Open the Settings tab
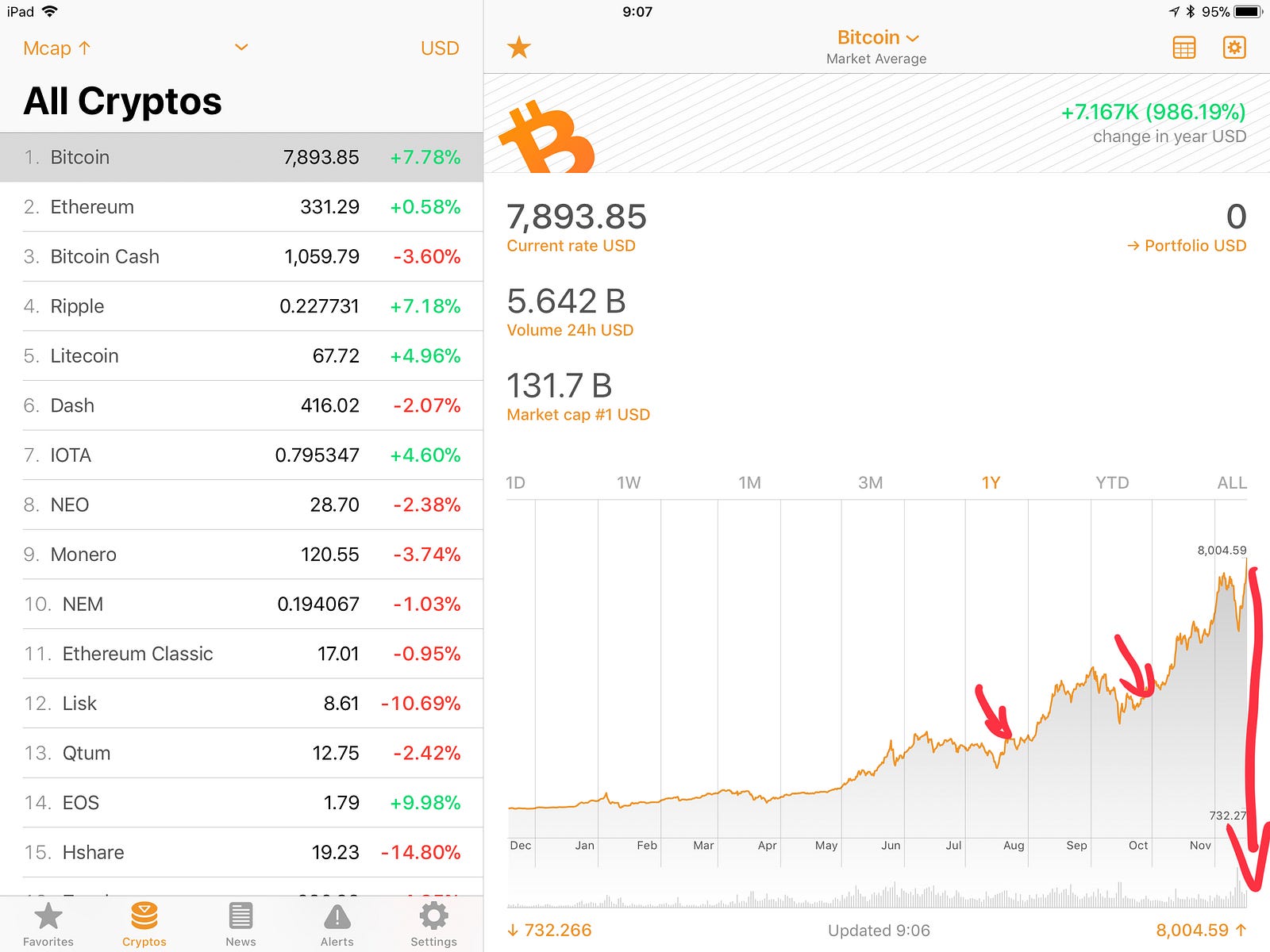Image resolution: width=1270 pixels, height=952 pixels. (x=433, y=924)
